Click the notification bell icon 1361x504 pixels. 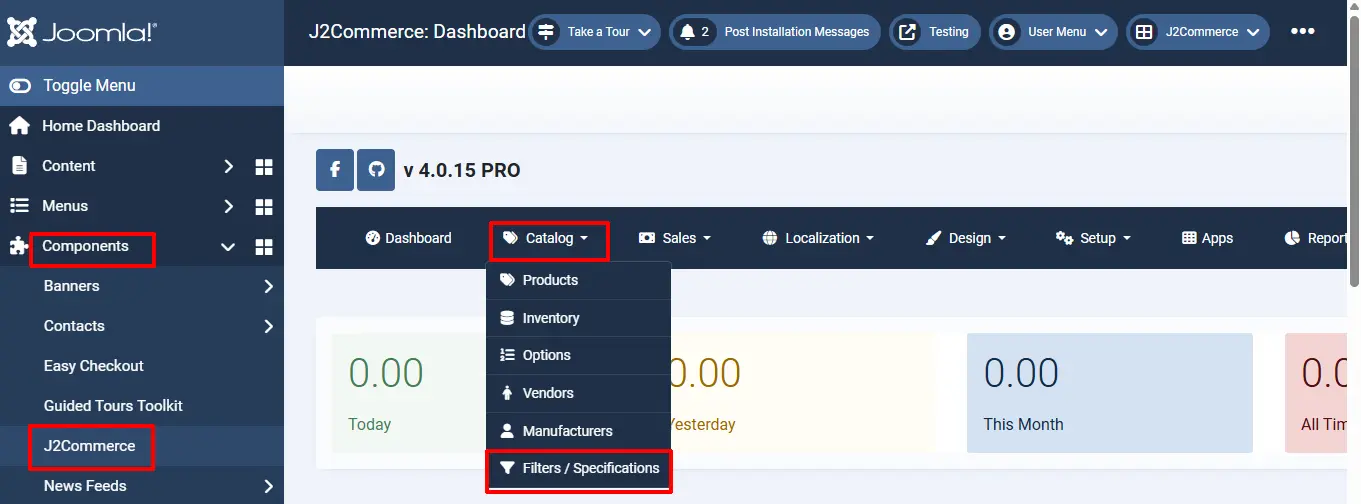point(687,32)
